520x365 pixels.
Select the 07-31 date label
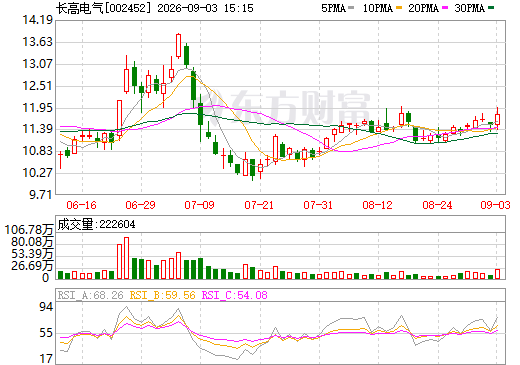(318, 205)
